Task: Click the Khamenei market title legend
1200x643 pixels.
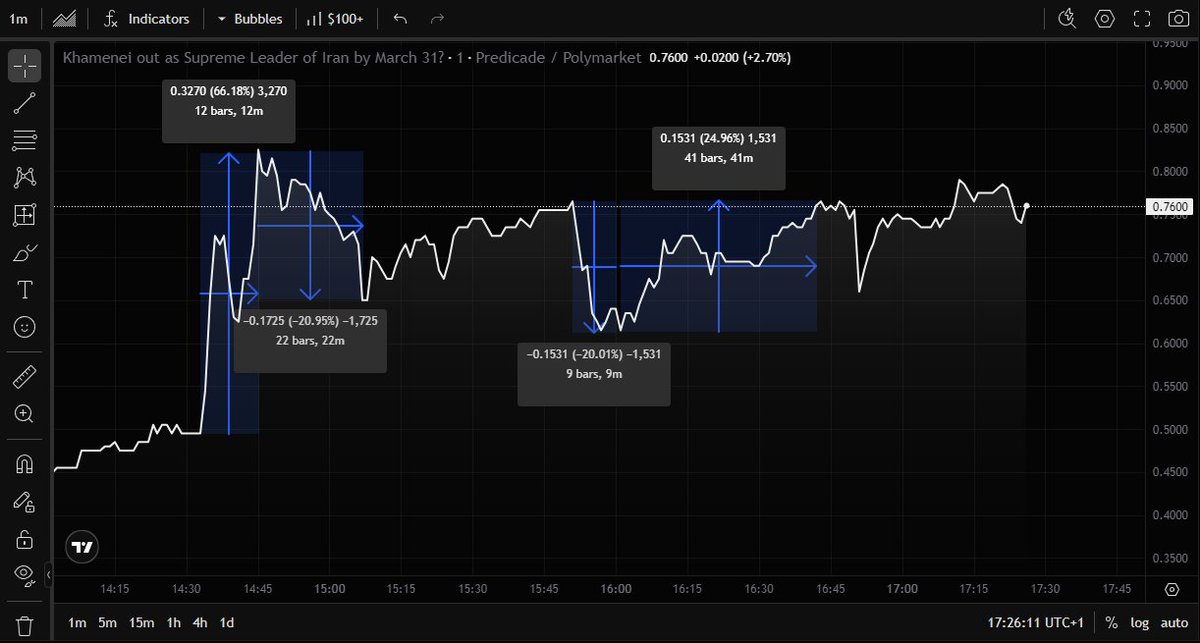Action: tap(352, 58)
